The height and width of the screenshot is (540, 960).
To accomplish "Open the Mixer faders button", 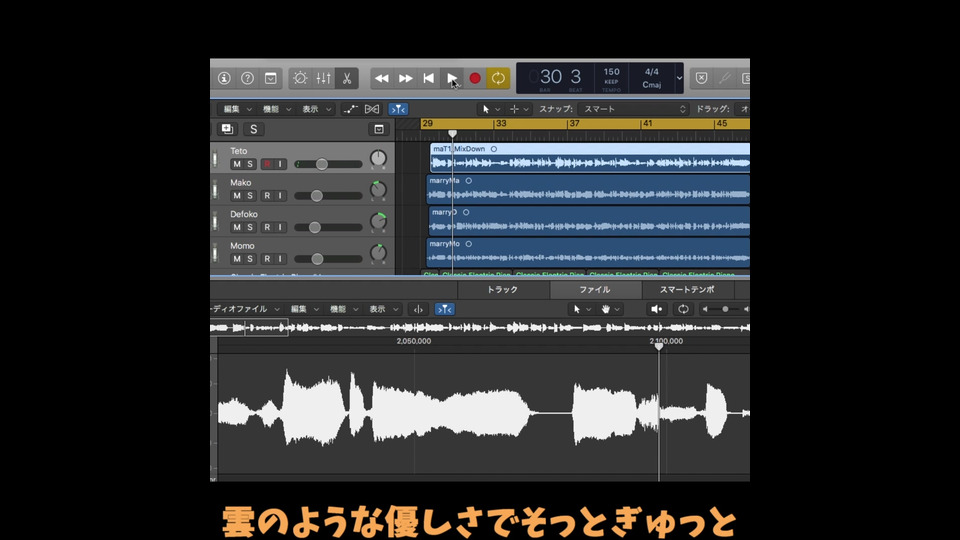I will (x=323, y=78).
